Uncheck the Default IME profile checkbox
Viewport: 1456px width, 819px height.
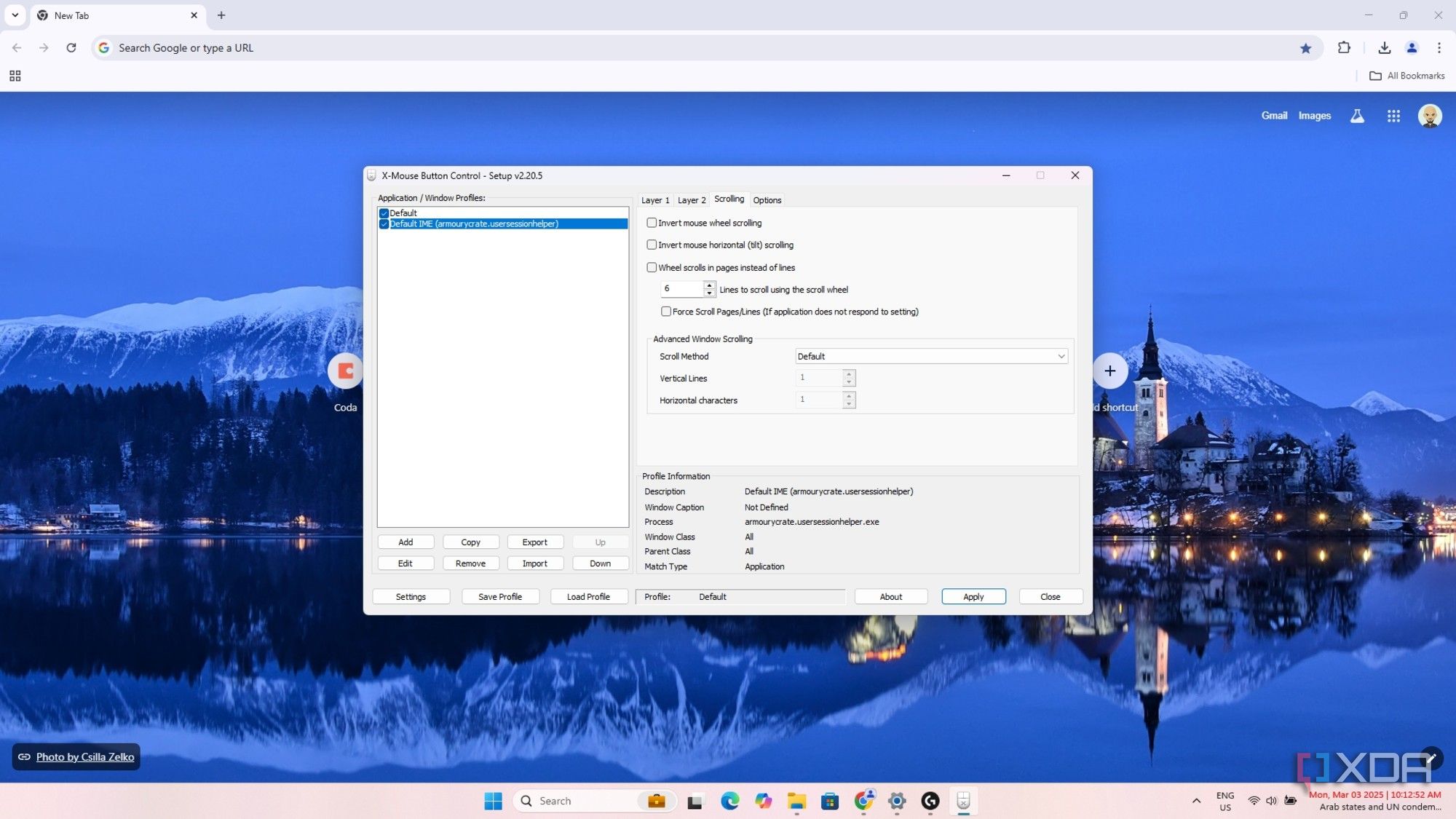384,223
